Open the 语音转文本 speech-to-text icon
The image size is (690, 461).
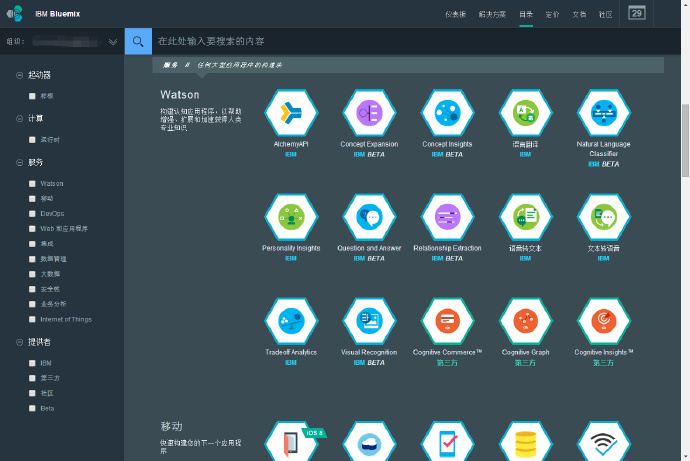(x=525, y=217)
